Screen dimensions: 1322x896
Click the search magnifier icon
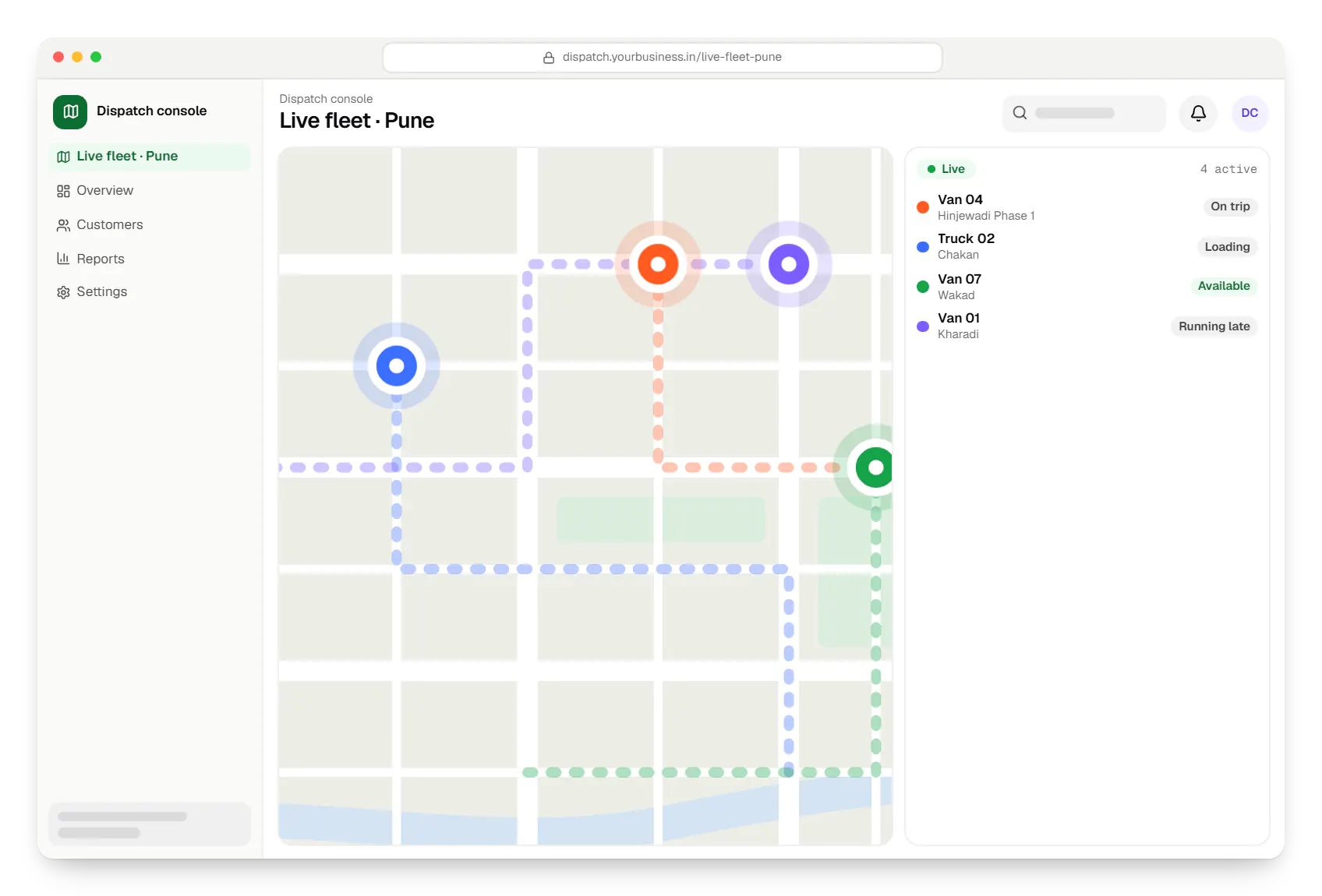click(1020, 113)
